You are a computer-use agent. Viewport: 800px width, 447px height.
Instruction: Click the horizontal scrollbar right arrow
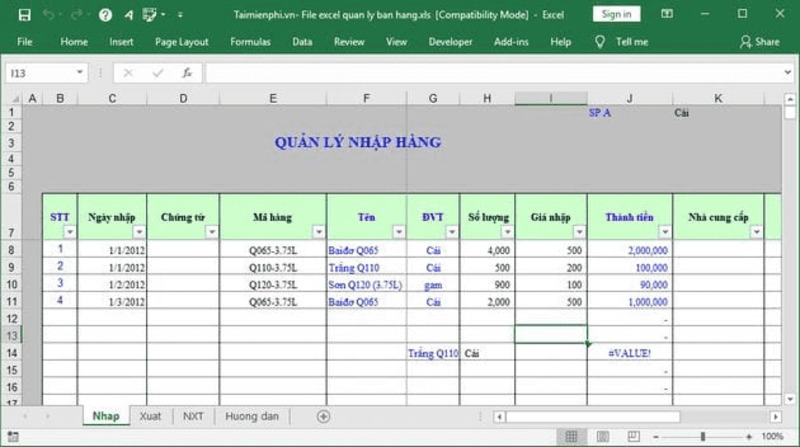776,417
